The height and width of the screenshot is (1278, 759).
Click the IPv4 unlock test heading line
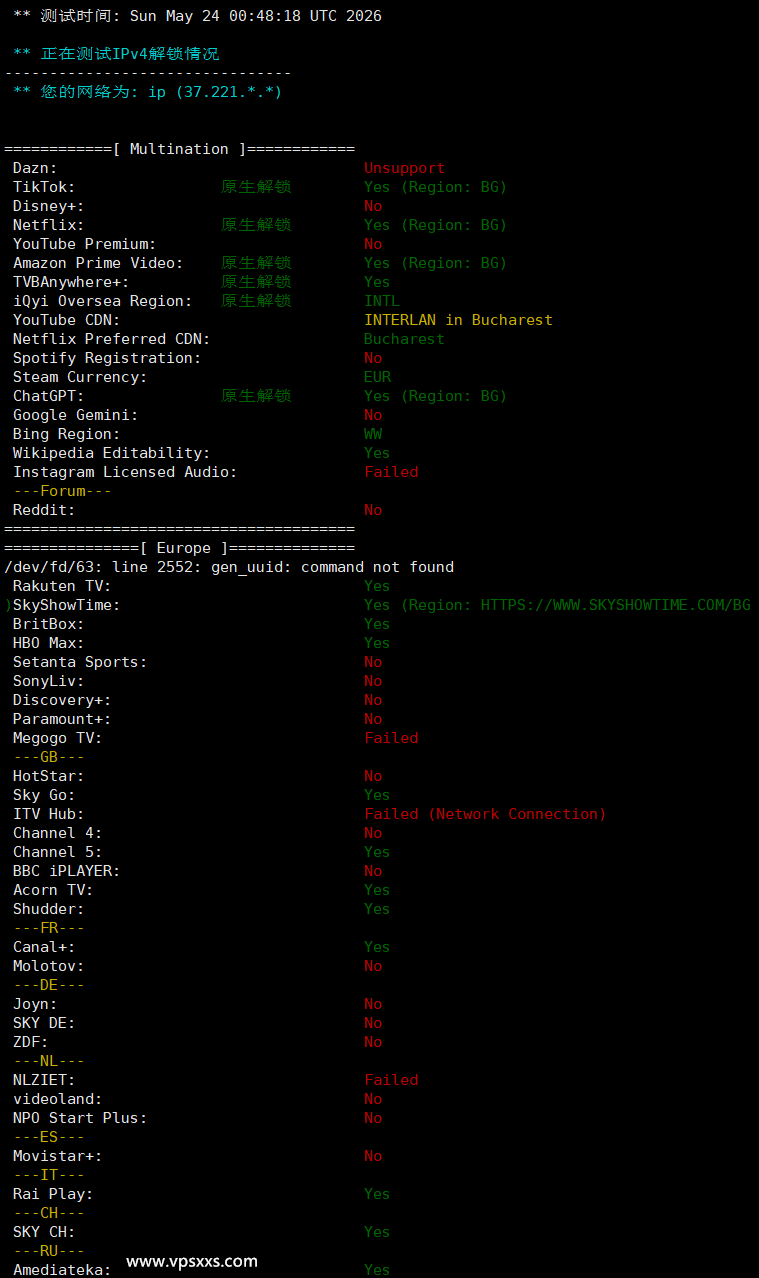116,54
